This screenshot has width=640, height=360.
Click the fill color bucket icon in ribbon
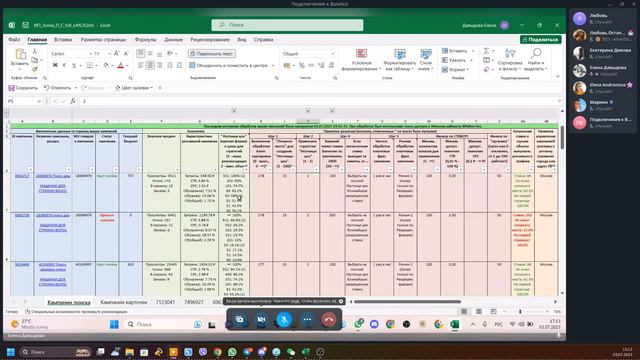106,65
